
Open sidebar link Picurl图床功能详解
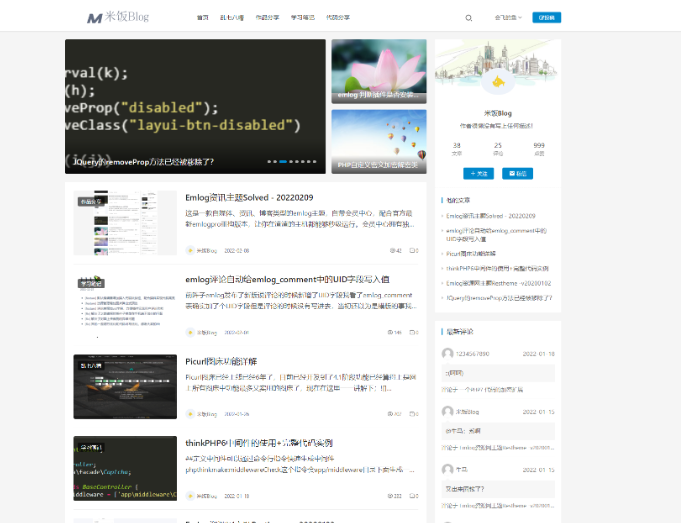(x=471, y=254)
